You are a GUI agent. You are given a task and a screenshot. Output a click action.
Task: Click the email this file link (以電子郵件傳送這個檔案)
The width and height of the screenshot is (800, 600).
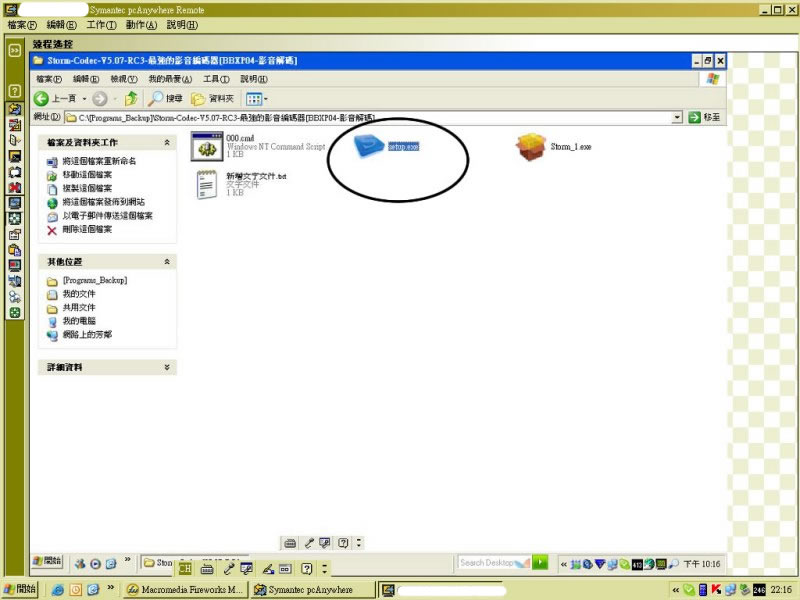(x=107, y=216)
